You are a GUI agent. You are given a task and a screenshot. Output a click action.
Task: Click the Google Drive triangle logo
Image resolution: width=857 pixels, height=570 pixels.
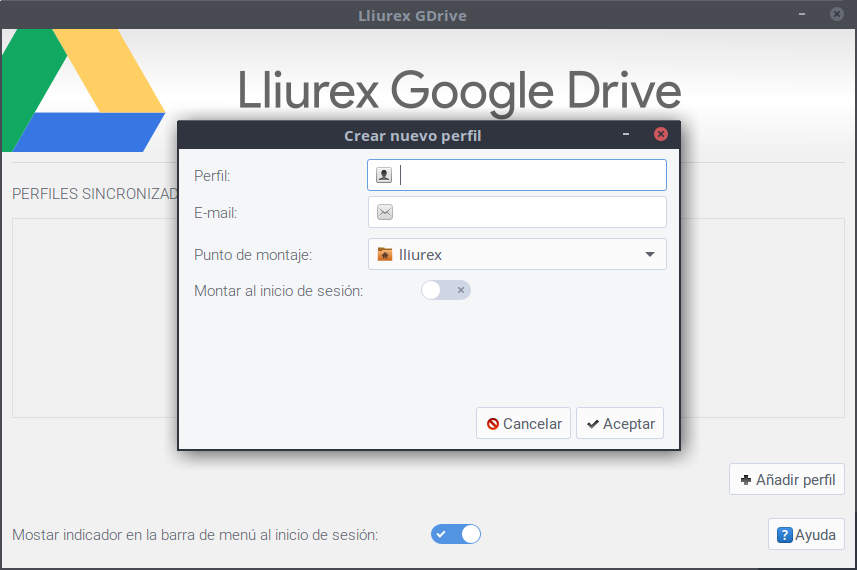coord(82,90)
